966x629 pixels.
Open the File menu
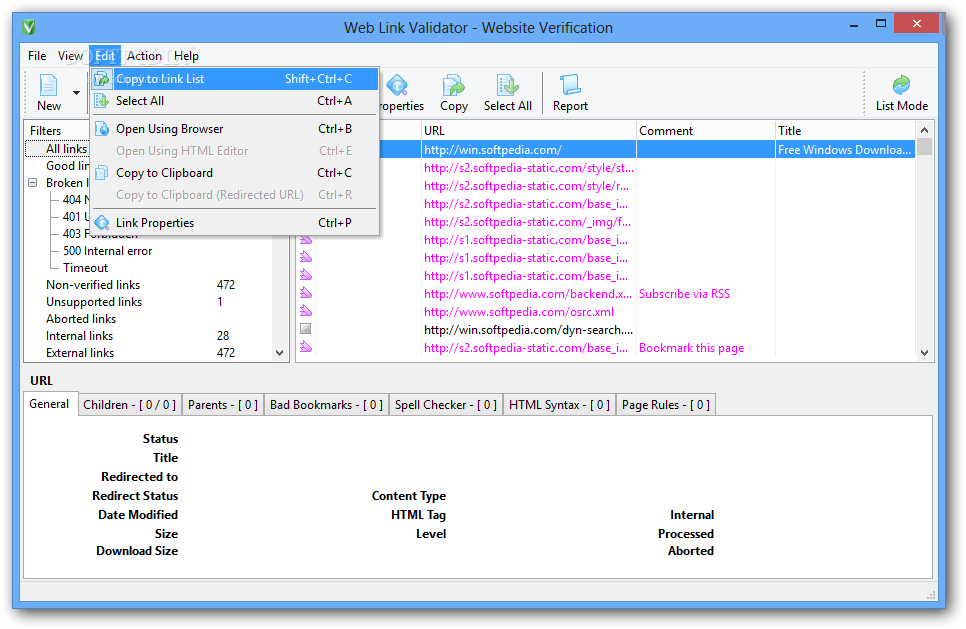click(37, 56)
